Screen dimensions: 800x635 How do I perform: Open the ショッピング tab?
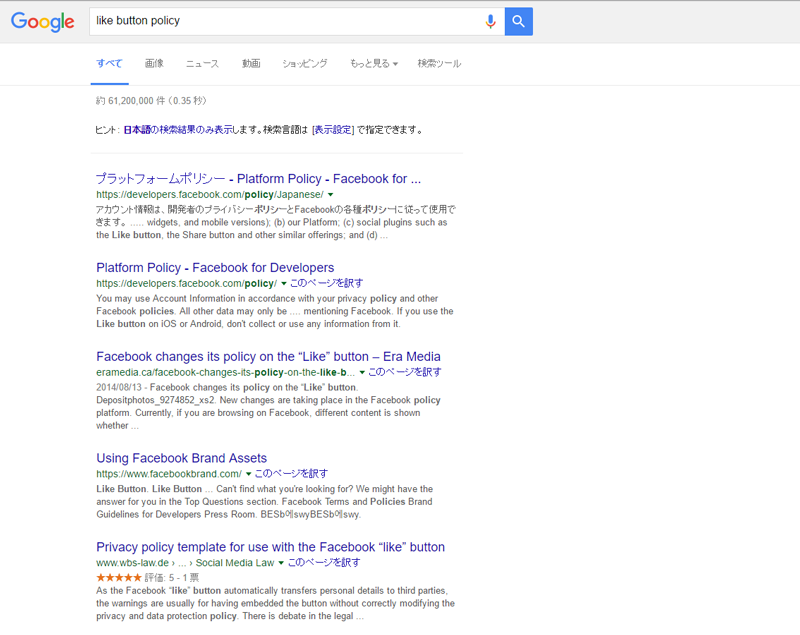(305, 63)
